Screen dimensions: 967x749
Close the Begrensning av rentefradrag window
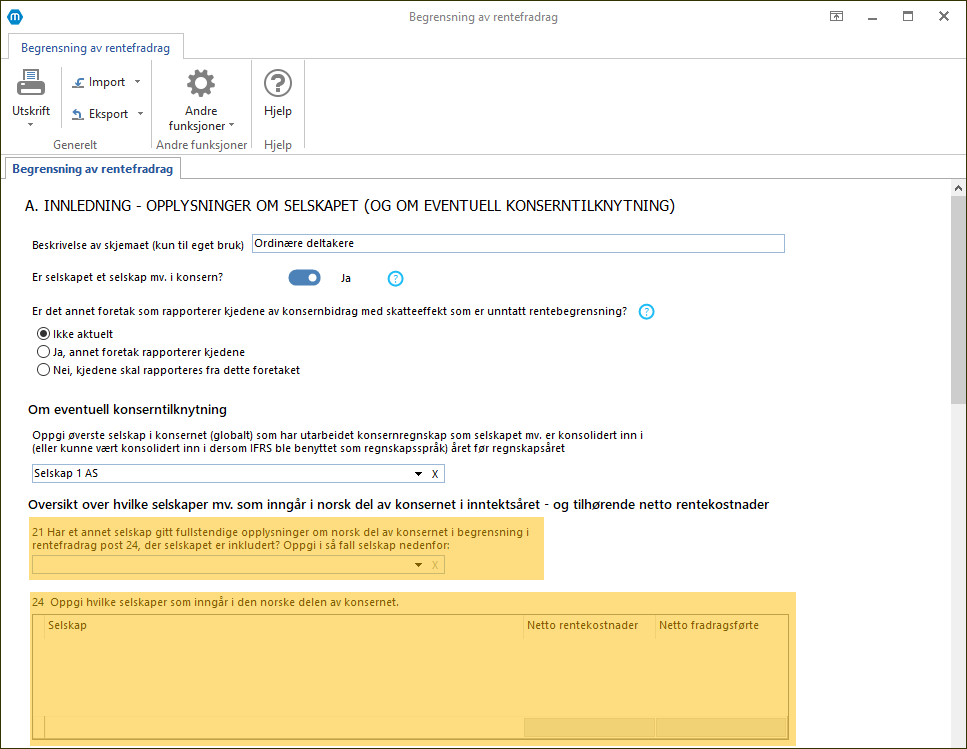[x=944, y=17]
